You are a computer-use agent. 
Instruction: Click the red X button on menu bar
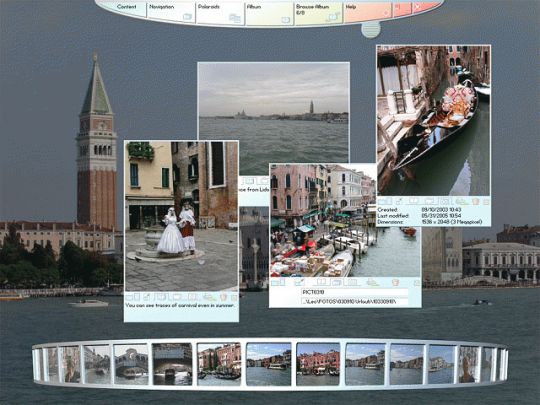pos(418,7)
